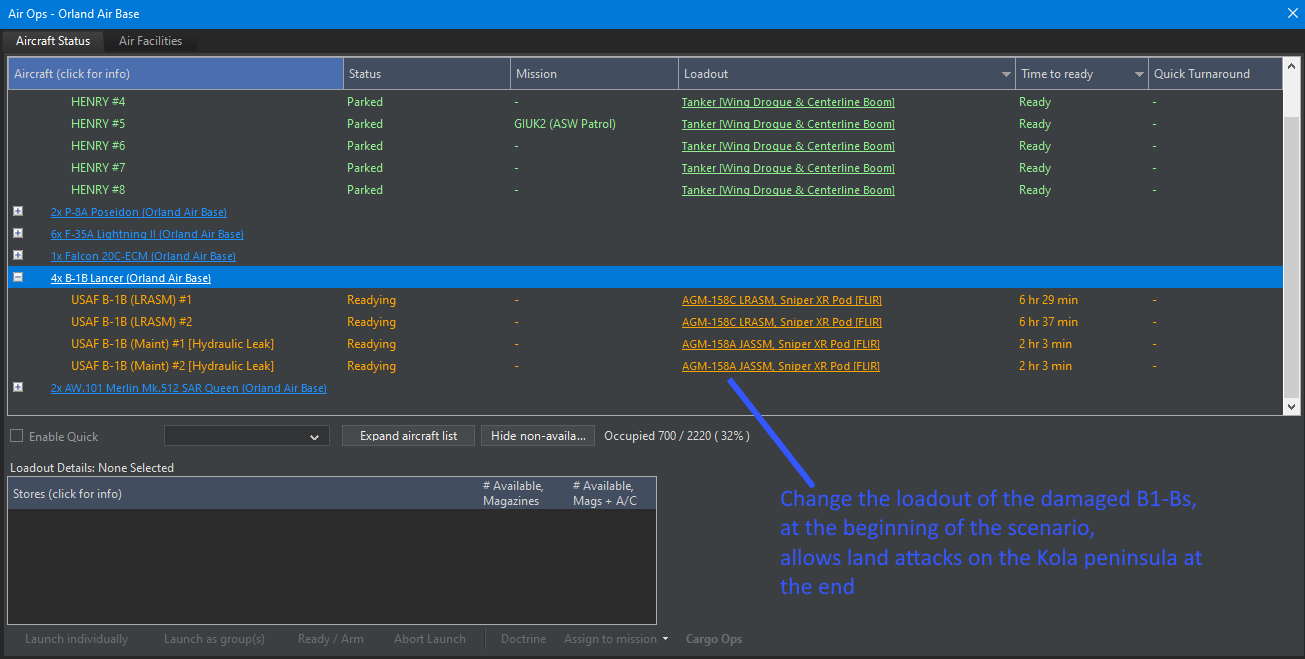Open LRASM loadout of B-1B #1

(x=781, y=300)
